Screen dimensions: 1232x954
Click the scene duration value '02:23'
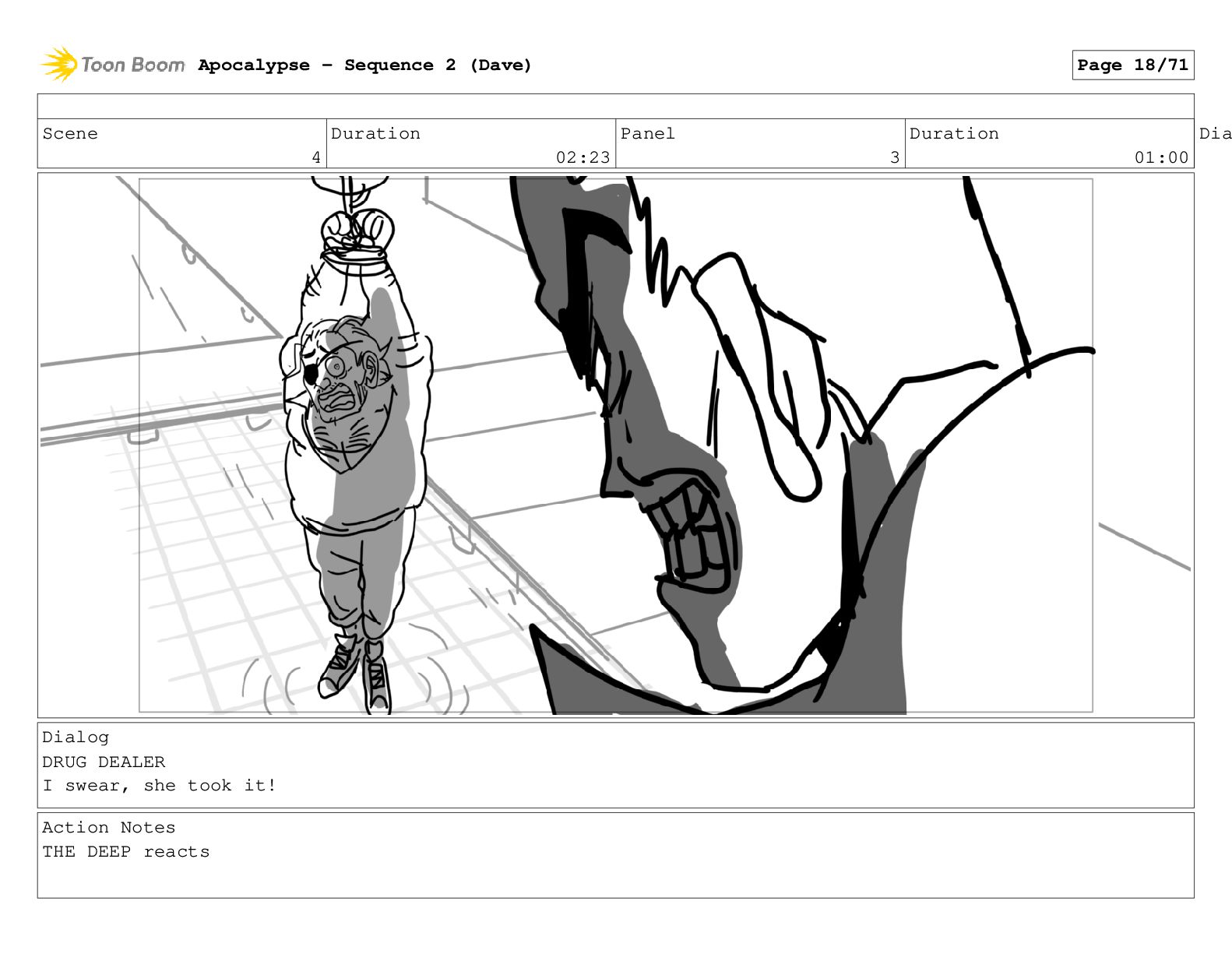tap(583, 157)
